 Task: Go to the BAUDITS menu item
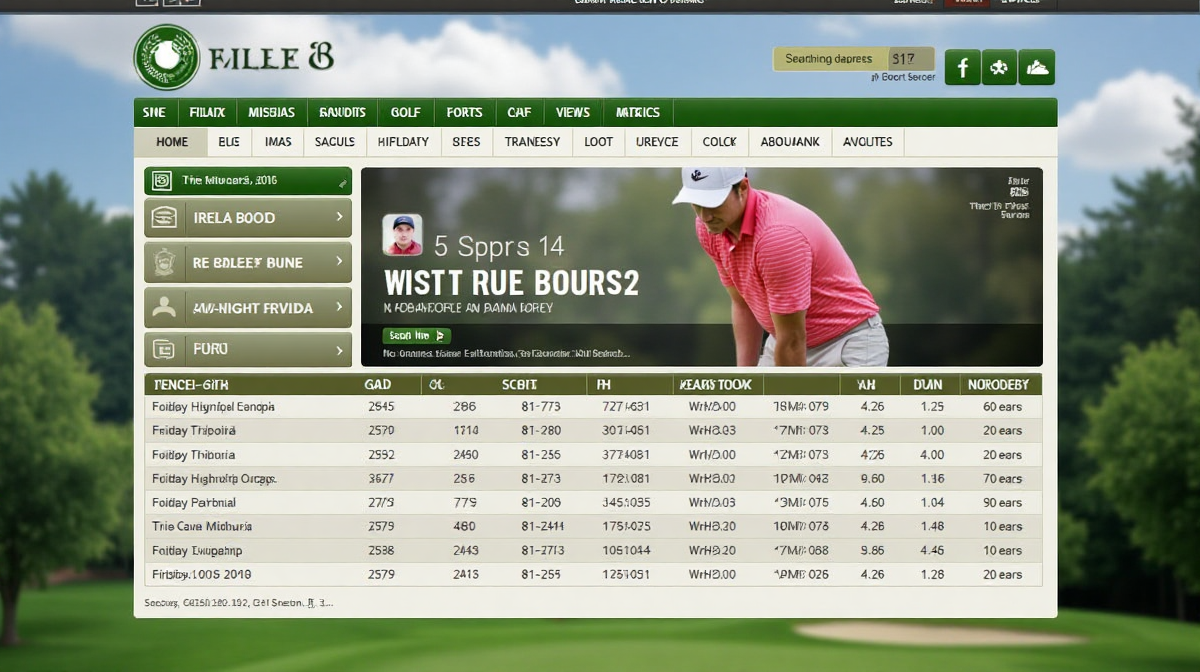click(x=342, y=112)
